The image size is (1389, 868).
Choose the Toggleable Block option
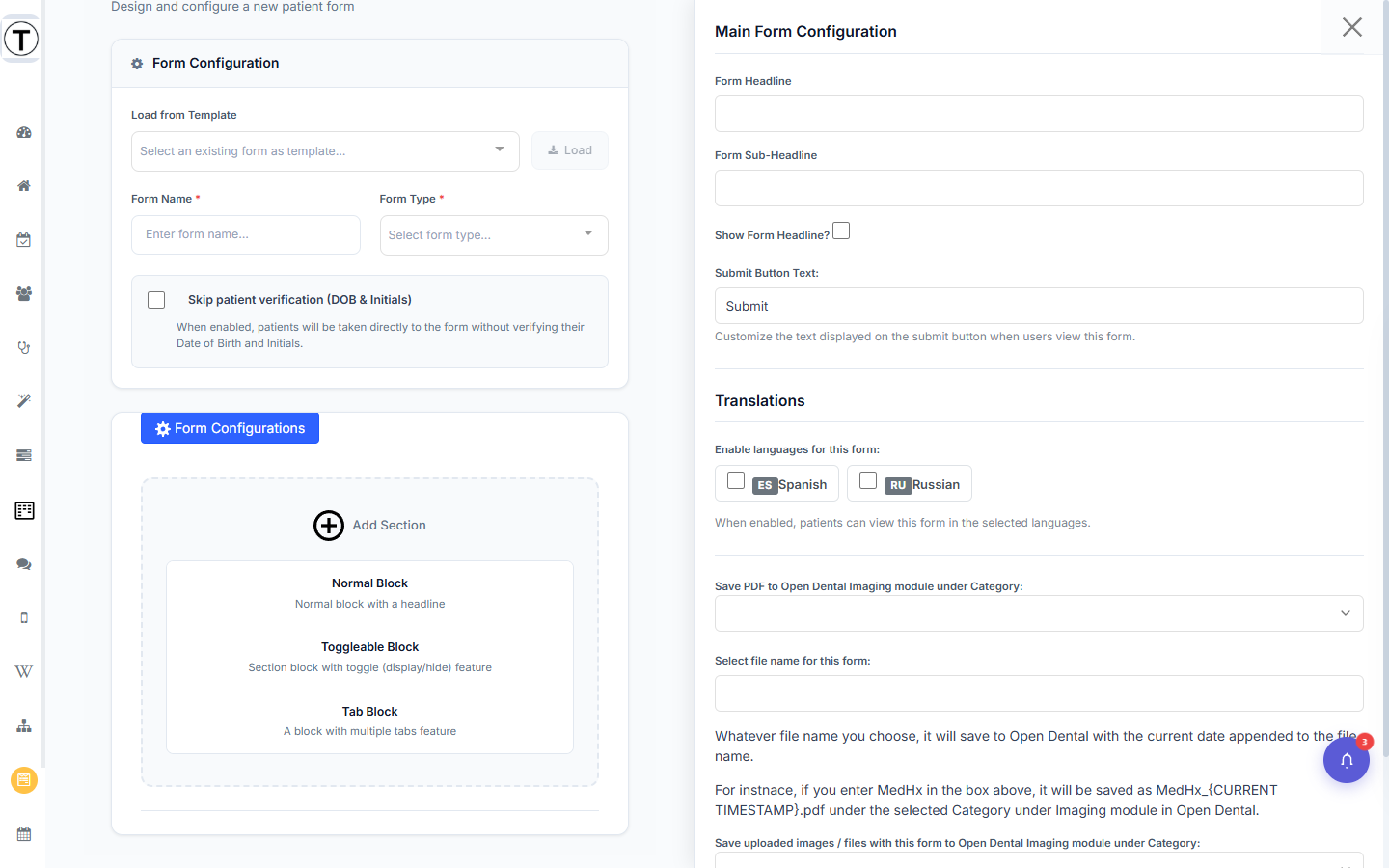point(369,657)
